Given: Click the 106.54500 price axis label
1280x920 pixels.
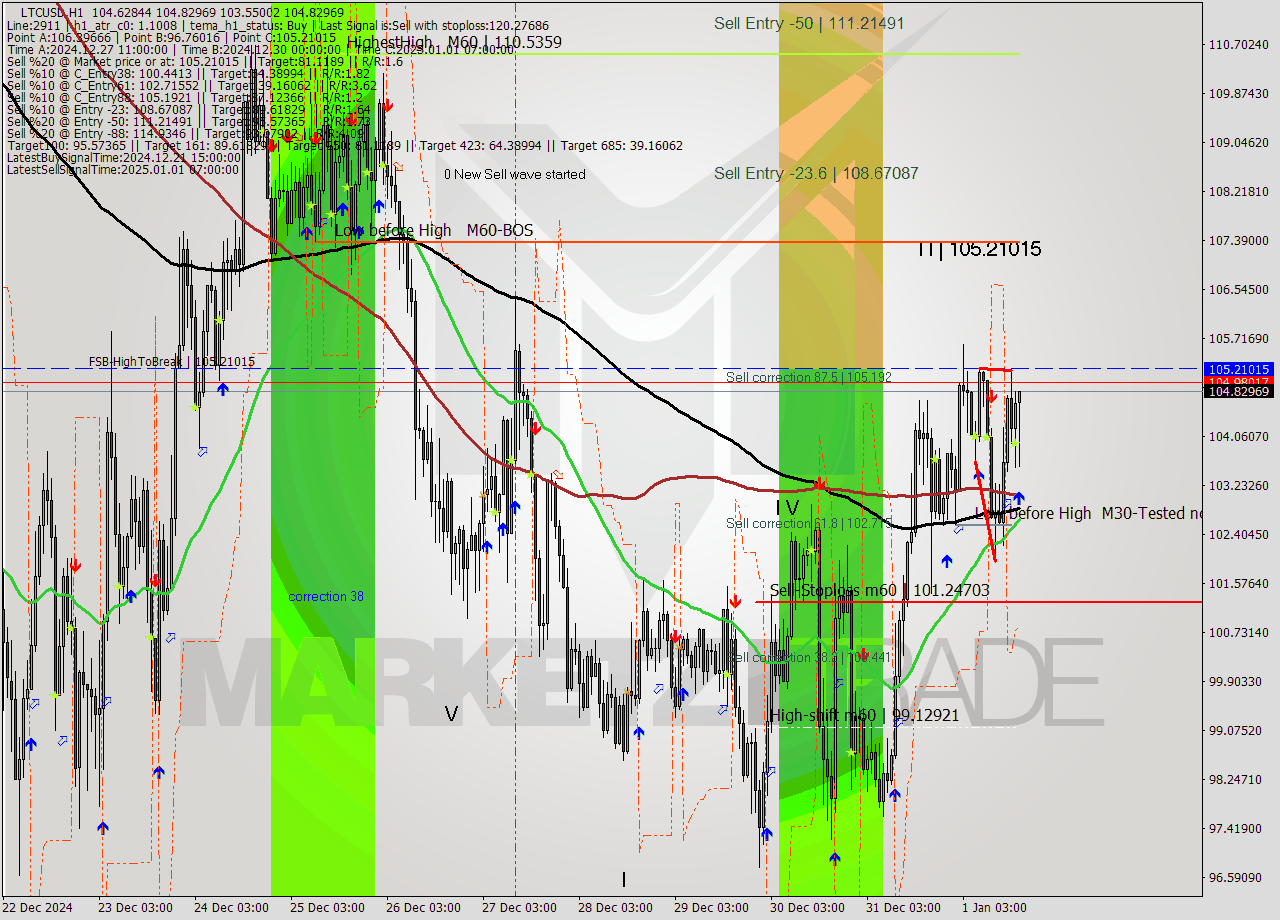Looking at the screenshot, I should pyautogui.click(x=1238, y=289).
